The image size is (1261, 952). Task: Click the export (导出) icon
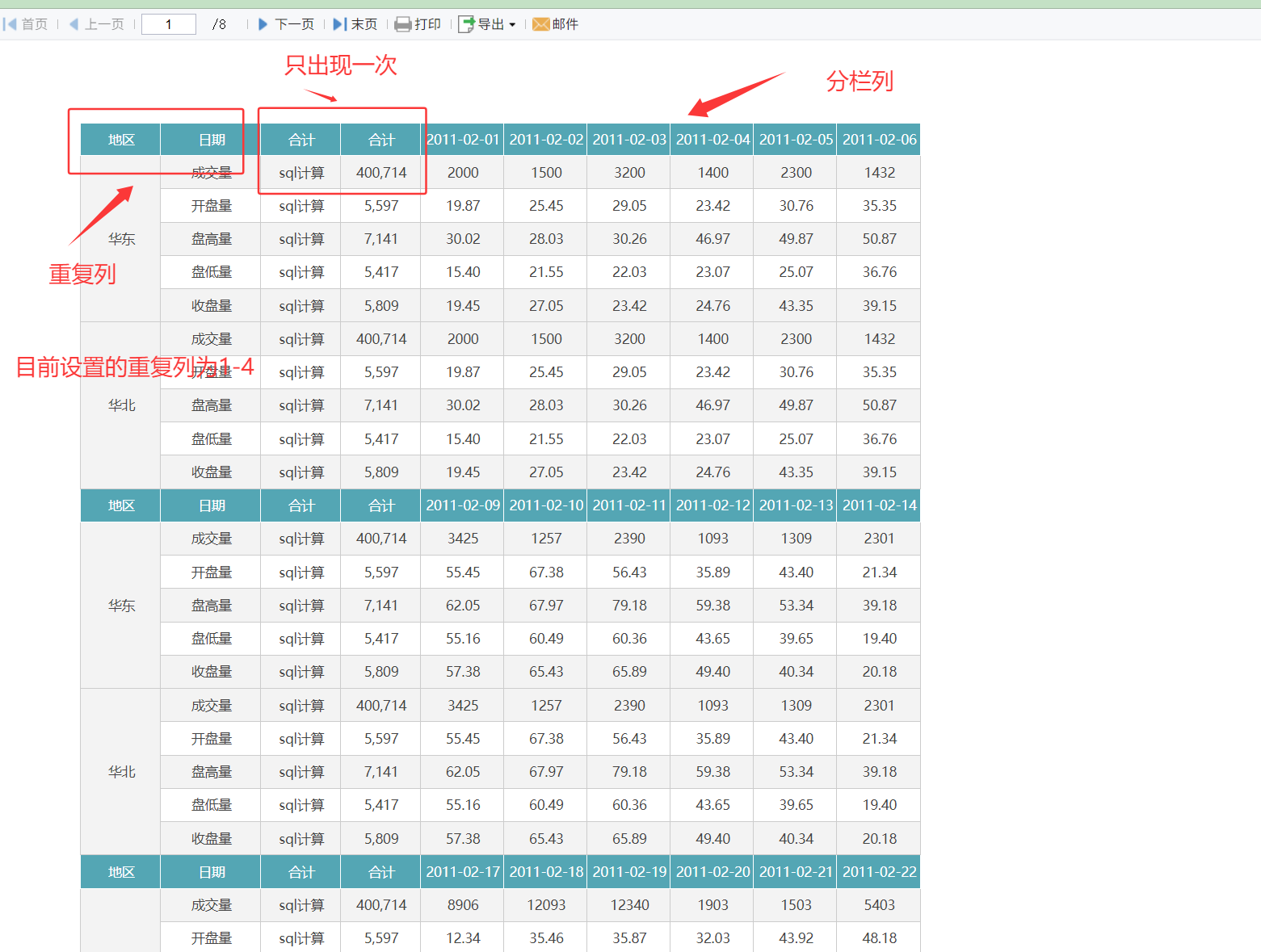pyautogui.click(x=466, y=24)
